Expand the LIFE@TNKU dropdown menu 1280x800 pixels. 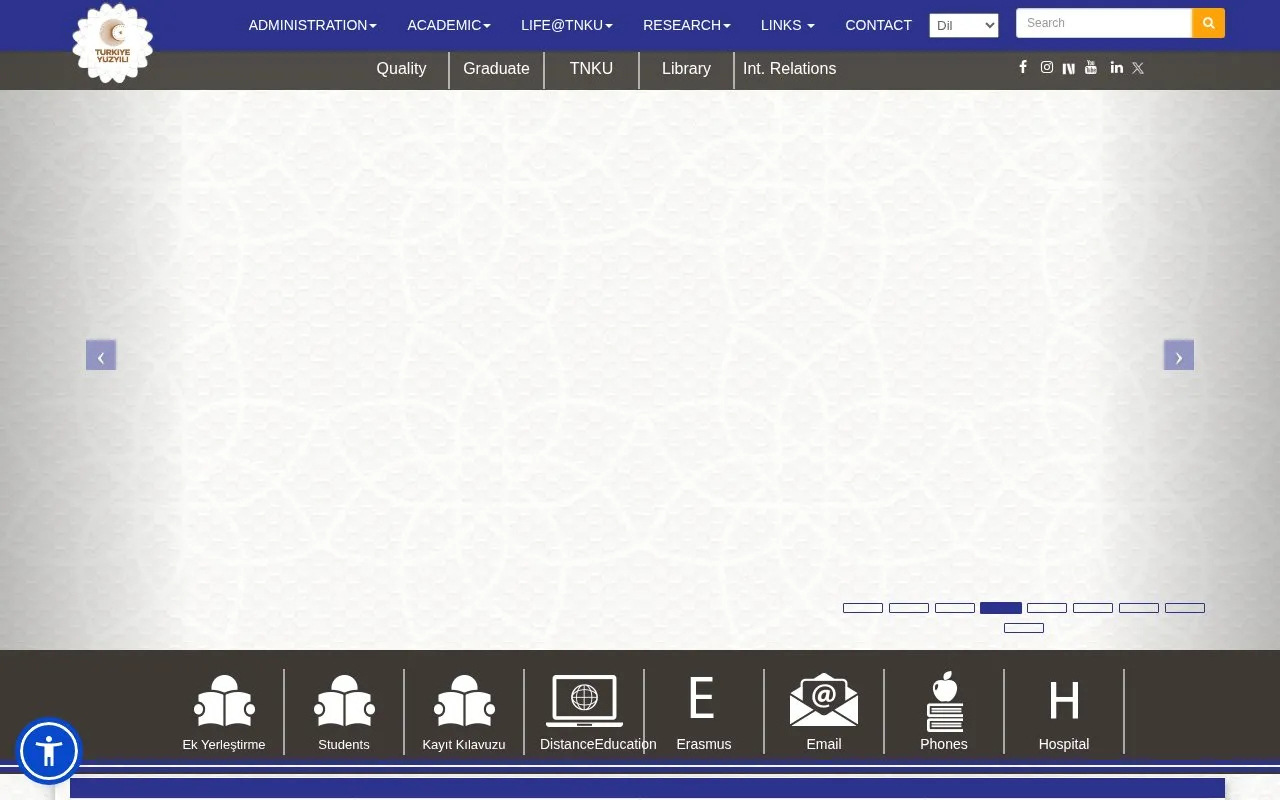[567, 25]
